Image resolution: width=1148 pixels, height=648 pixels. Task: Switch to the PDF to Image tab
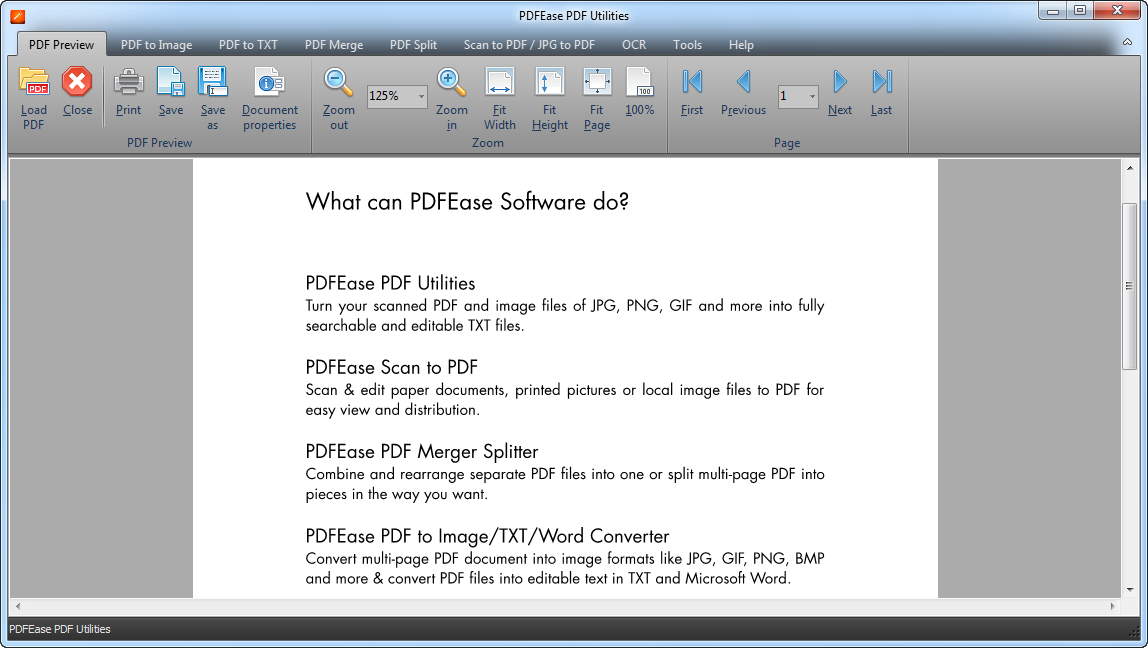pos(157,45)
